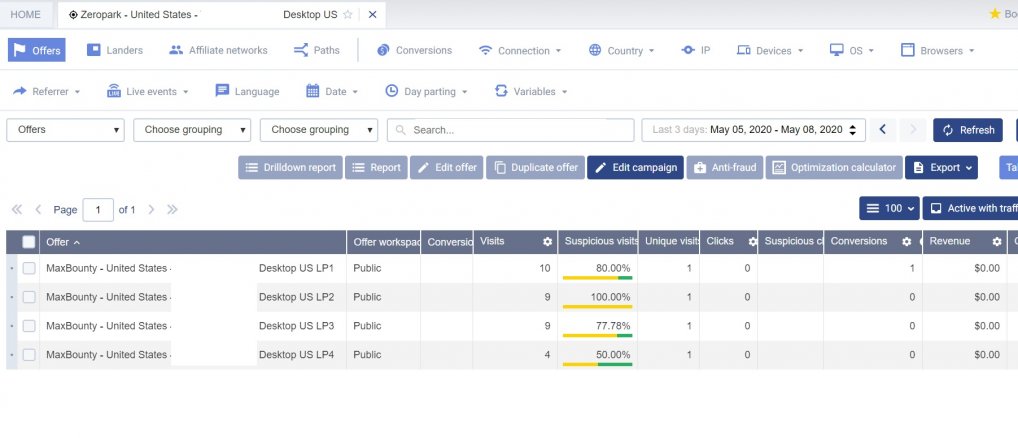Toggle the select-all header checkbox
1018x438 pixels.
(29, 242)
